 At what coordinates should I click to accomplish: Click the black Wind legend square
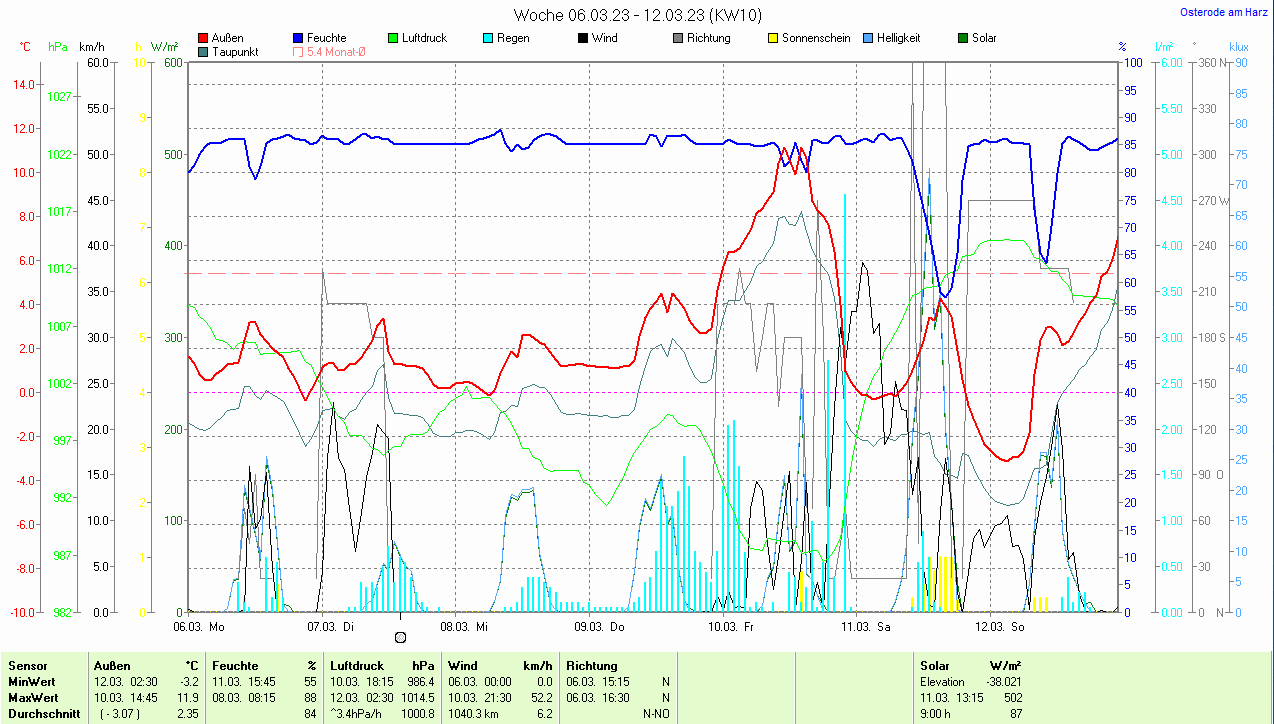click(x=583, y=38)
